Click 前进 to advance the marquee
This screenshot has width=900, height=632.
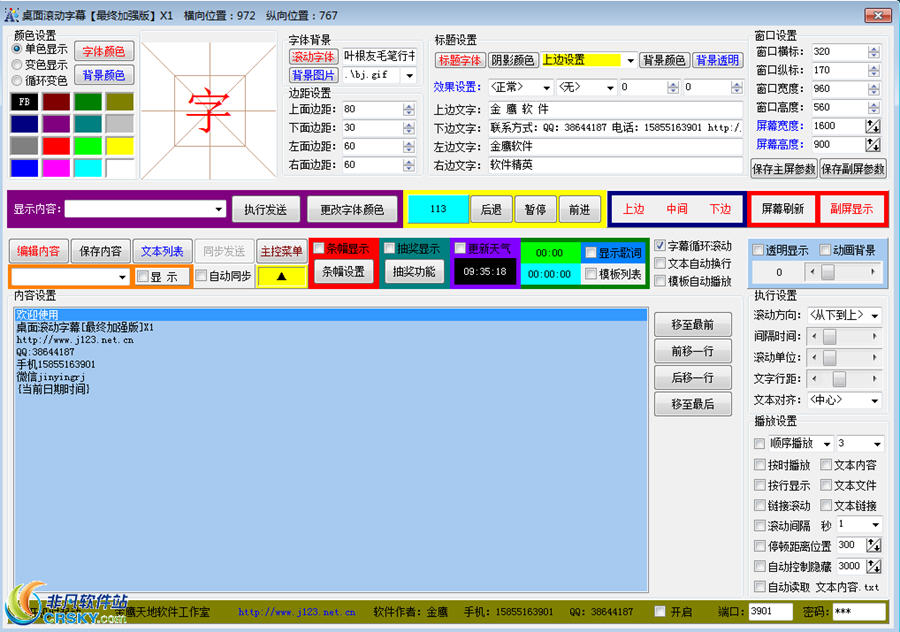(580, 209)
